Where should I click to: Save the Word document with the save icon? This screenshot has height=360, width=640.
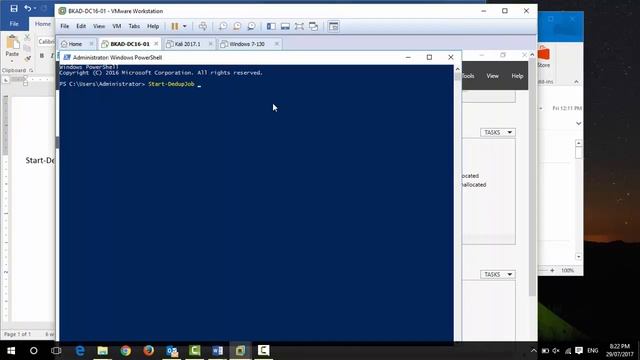coord(13,8)
